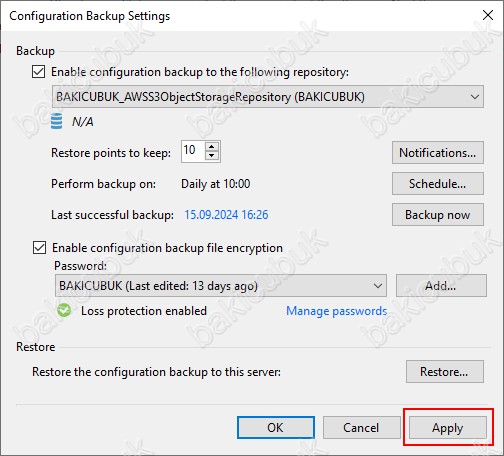The image size is (504, 456).
Task: Apply the configuration backup settings
Action: [448, 427]
